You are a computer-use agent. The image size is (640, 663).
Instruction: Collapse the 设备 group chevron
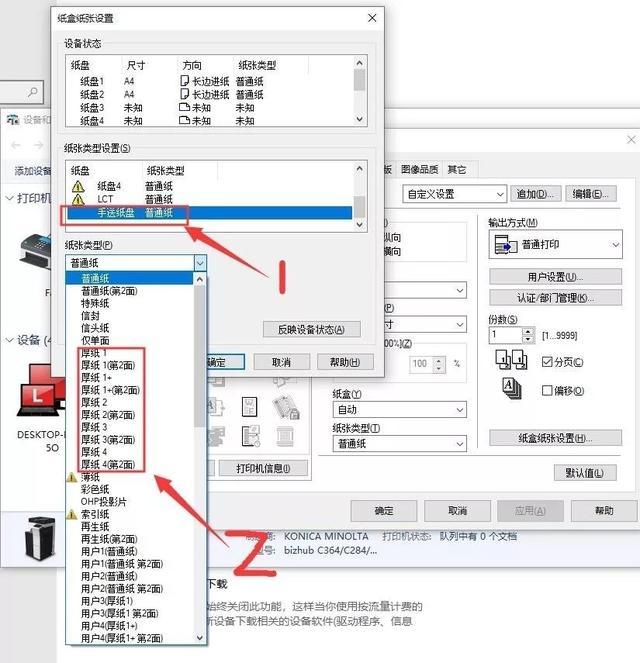9,340
